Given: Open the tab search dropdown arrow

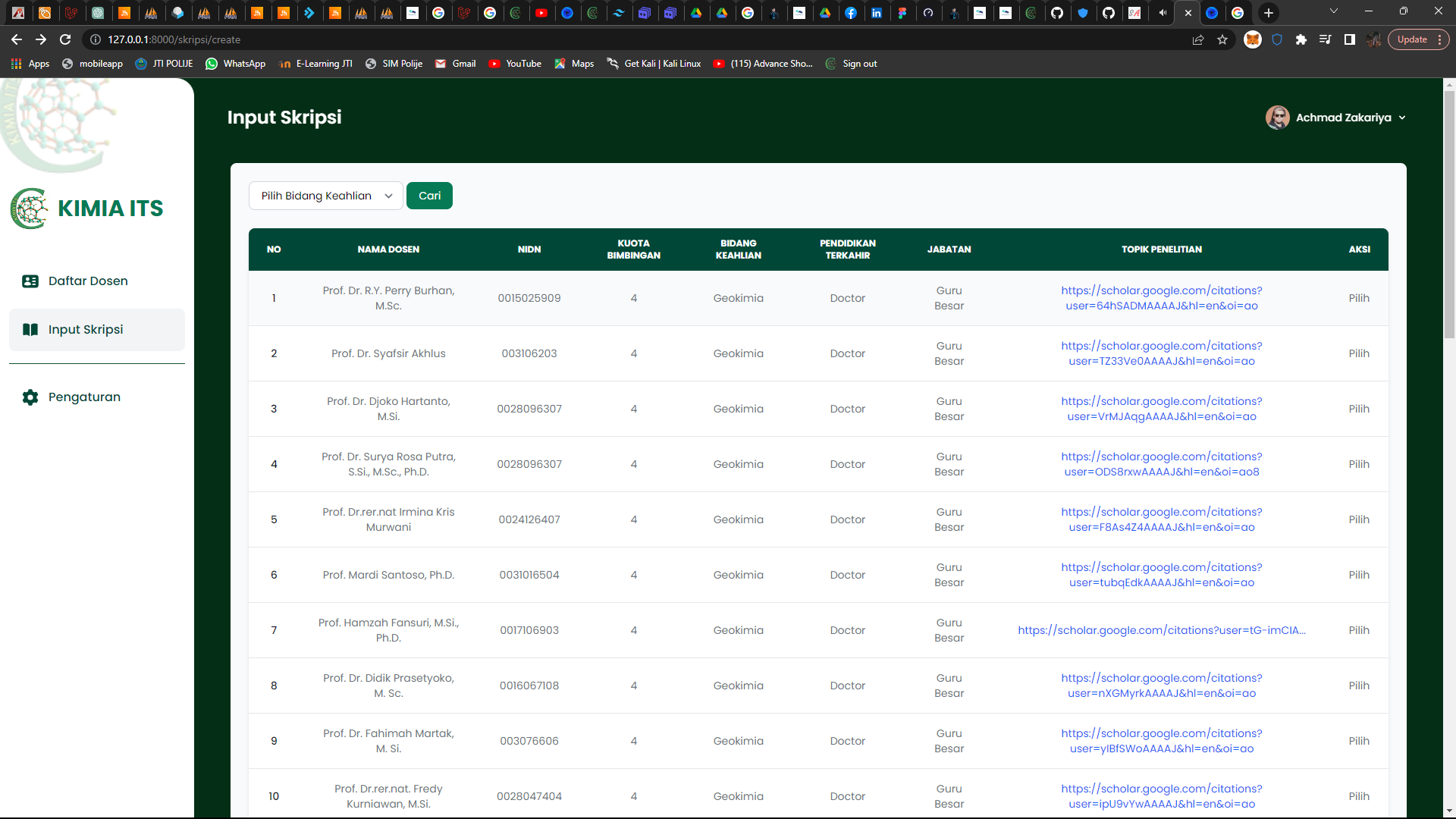Looking at the screenshot, I should pyautogui.click(x=1334, y=11).
